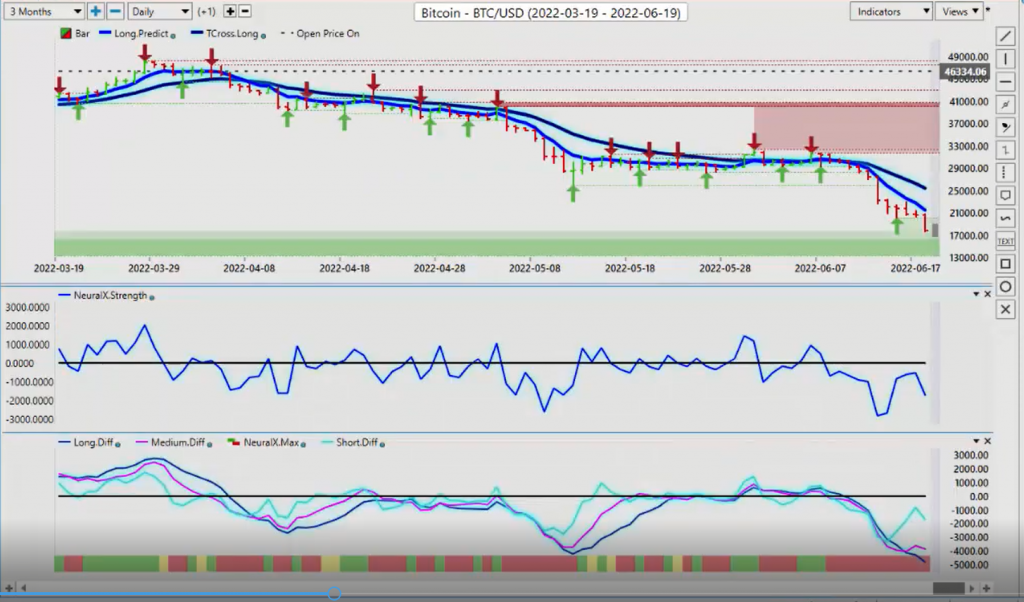Click NeuralX.Max settings dot
The image size is (1024, 602).
pyautogui.click(x=302, y=445)
